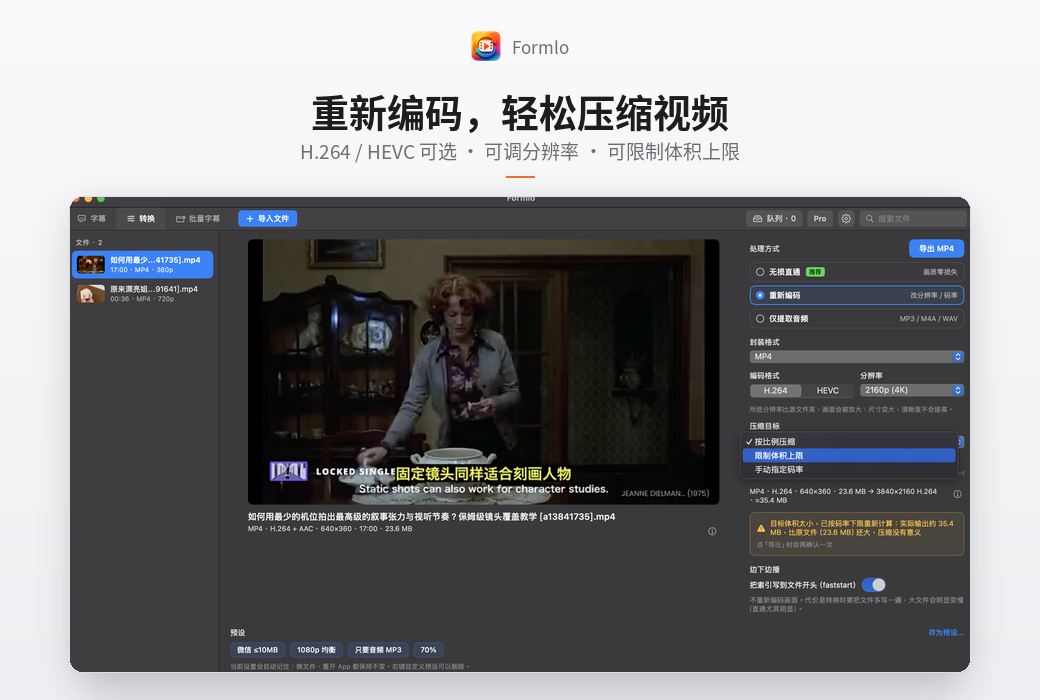Screen dimensions: 1040x700
Task: Click the 压缩目标 section label
Action: point(764,426)
